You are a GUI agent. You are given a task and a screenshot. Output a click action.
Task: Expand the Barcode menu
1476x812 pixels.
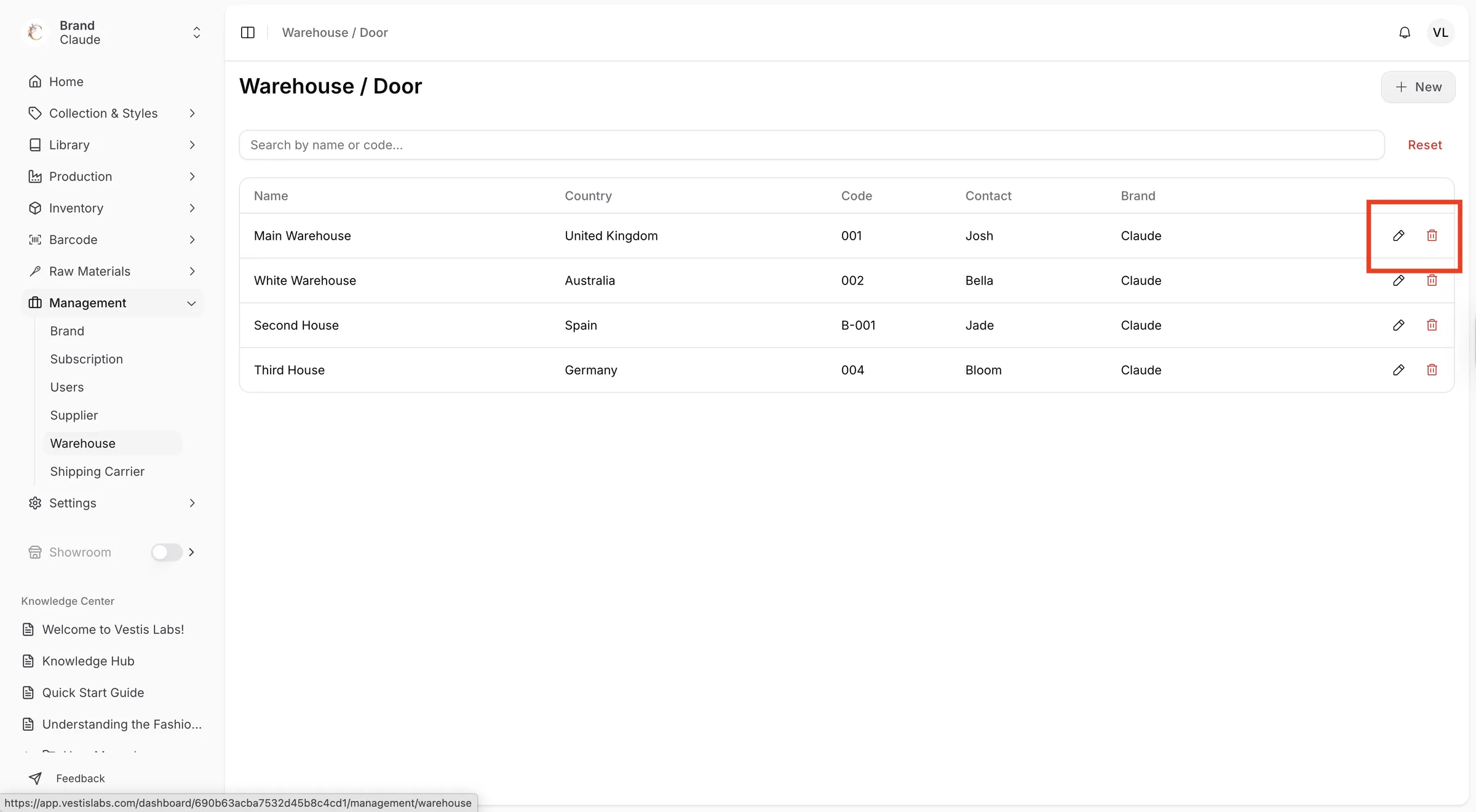tap(112, 240)
